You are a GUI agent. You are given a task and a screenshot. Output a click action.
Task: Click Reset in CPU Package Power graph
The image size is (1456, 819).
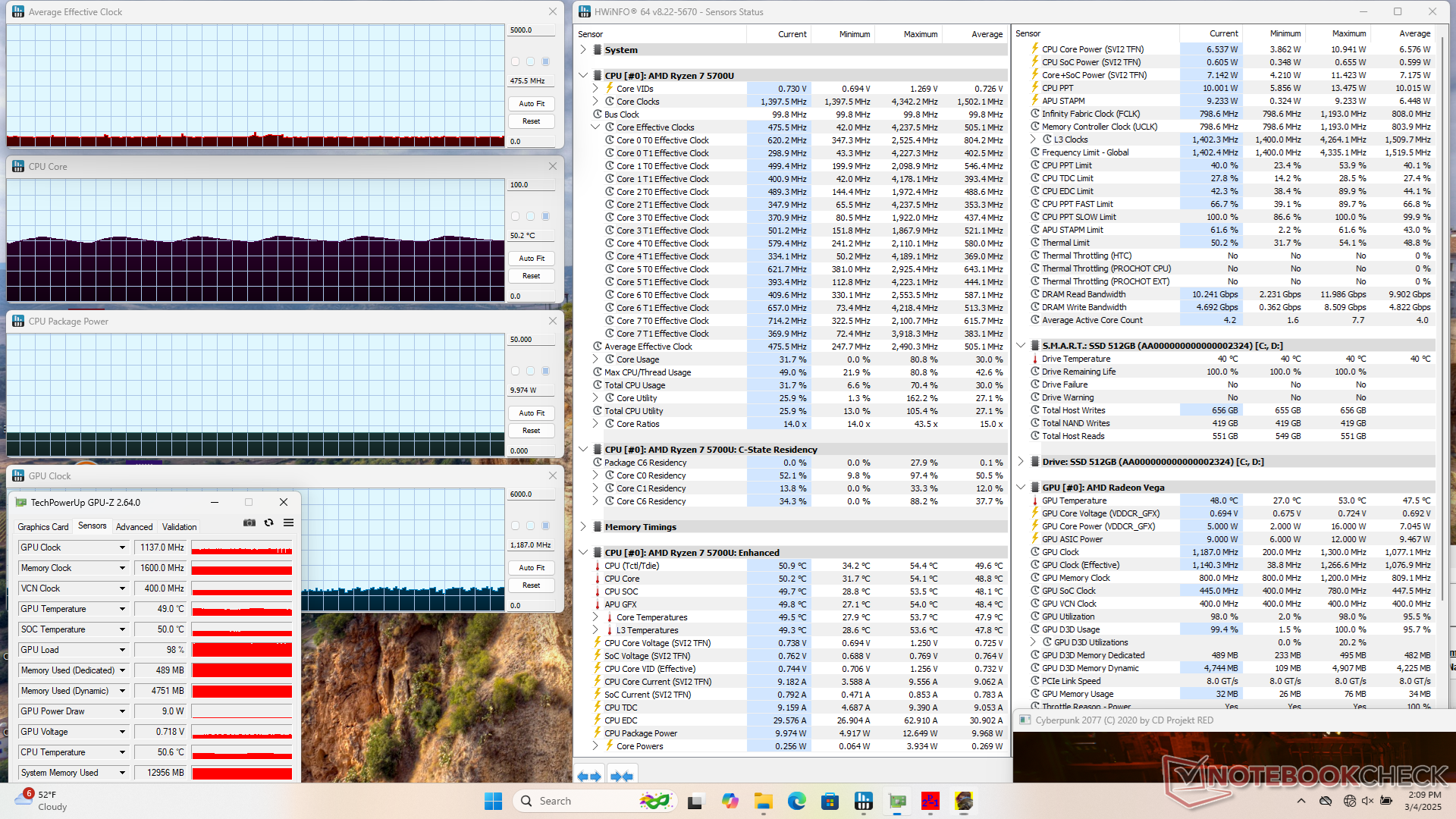[x=532, y=431]
